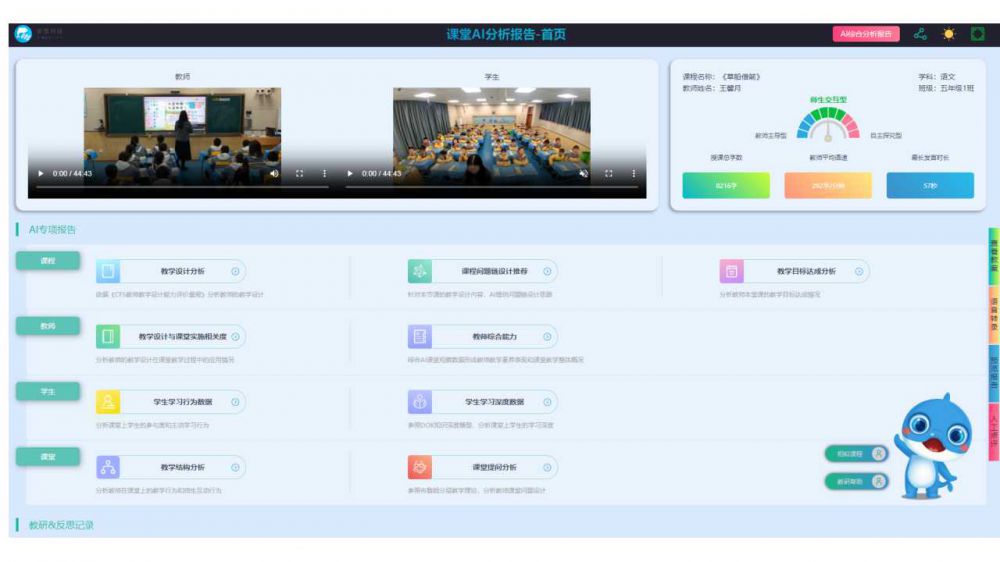This screenshot has width=1000, height=562.
Task: Expand the 教学设计与课堂实施相关度 arrow
Action: point(236,336)
